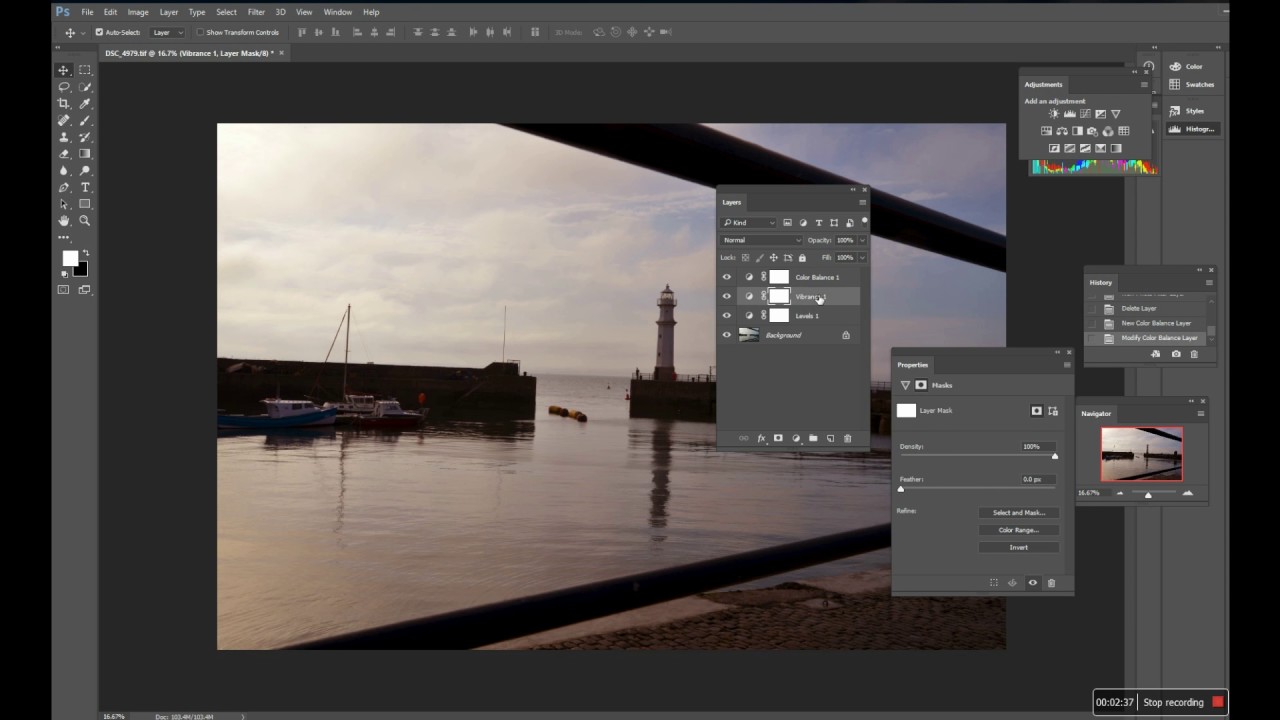Expand the layer Opacity dropdown

[x=862, y=240]
